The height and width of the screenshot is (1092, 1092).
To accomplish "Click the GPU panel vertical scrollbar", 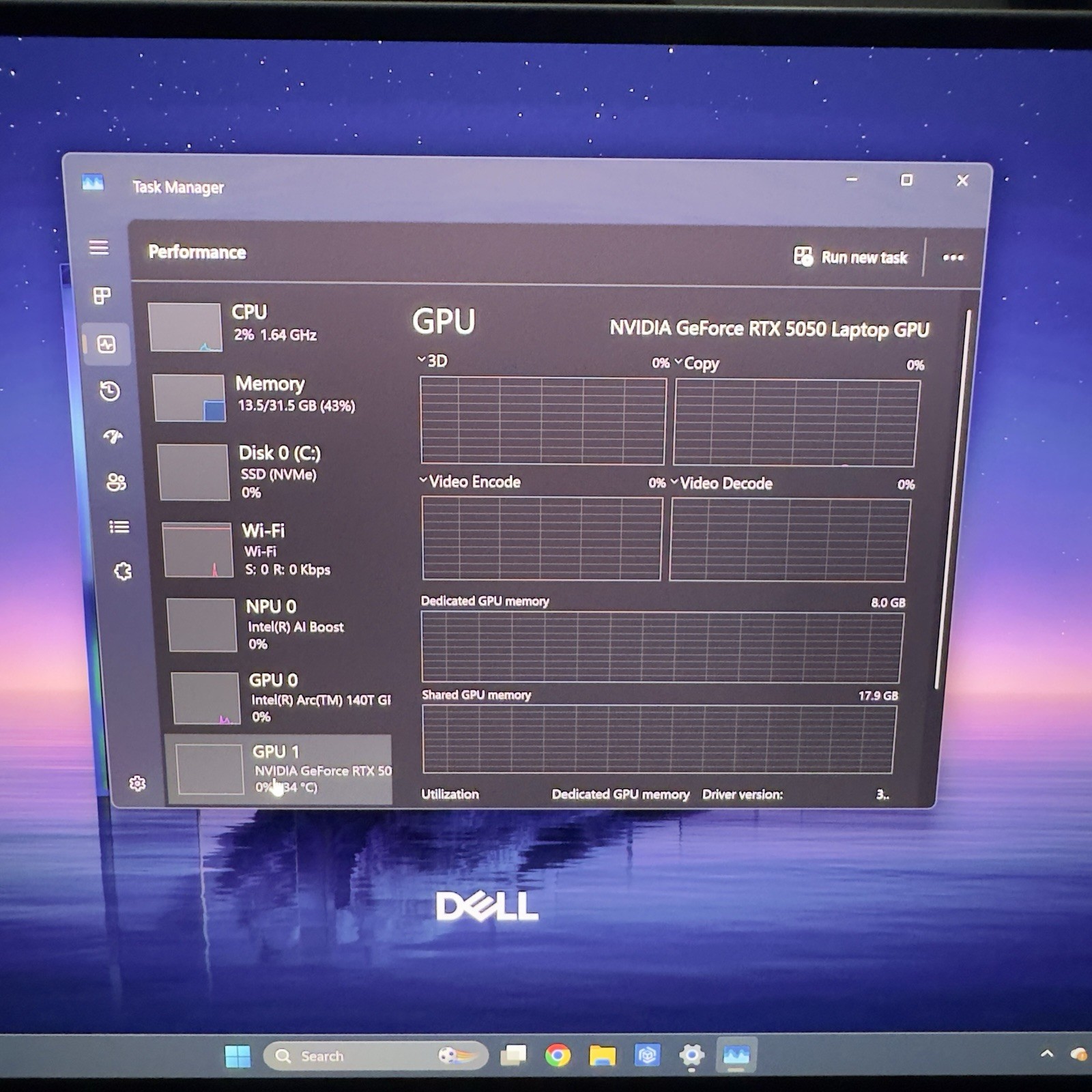I will click(954, 498).
